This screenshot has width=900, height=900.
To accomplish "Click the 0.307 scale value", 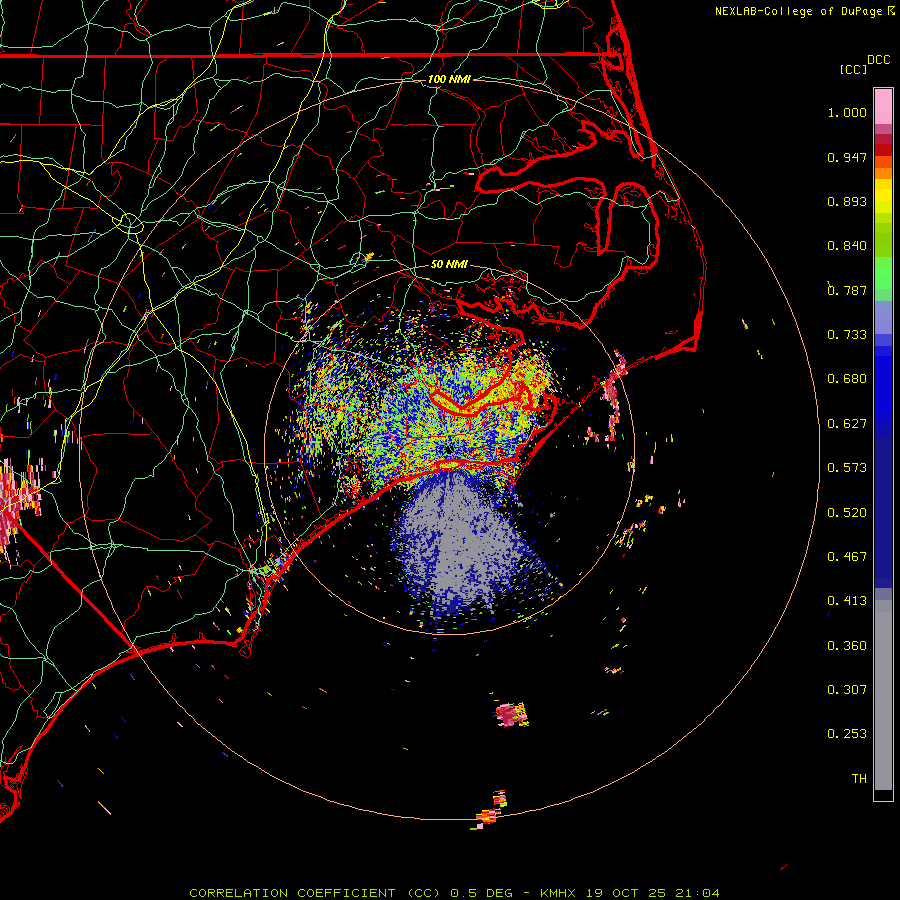I will click(847, 690).
